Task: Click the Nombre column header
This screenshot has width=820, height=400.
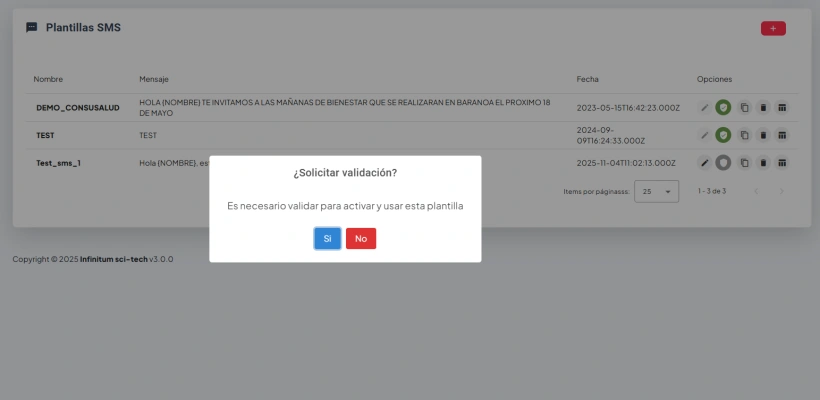Action: 48,79
